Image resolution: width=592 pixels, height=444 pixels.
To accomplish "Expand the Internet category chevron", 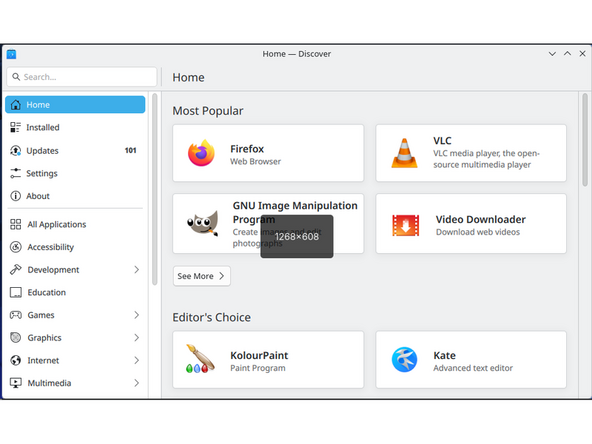I will pos(137,360).
